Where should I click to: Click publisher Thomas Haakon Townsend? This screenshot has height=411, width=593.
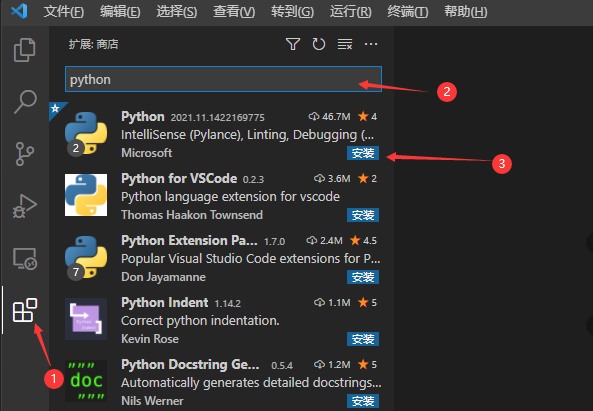[x=192, y=215]
